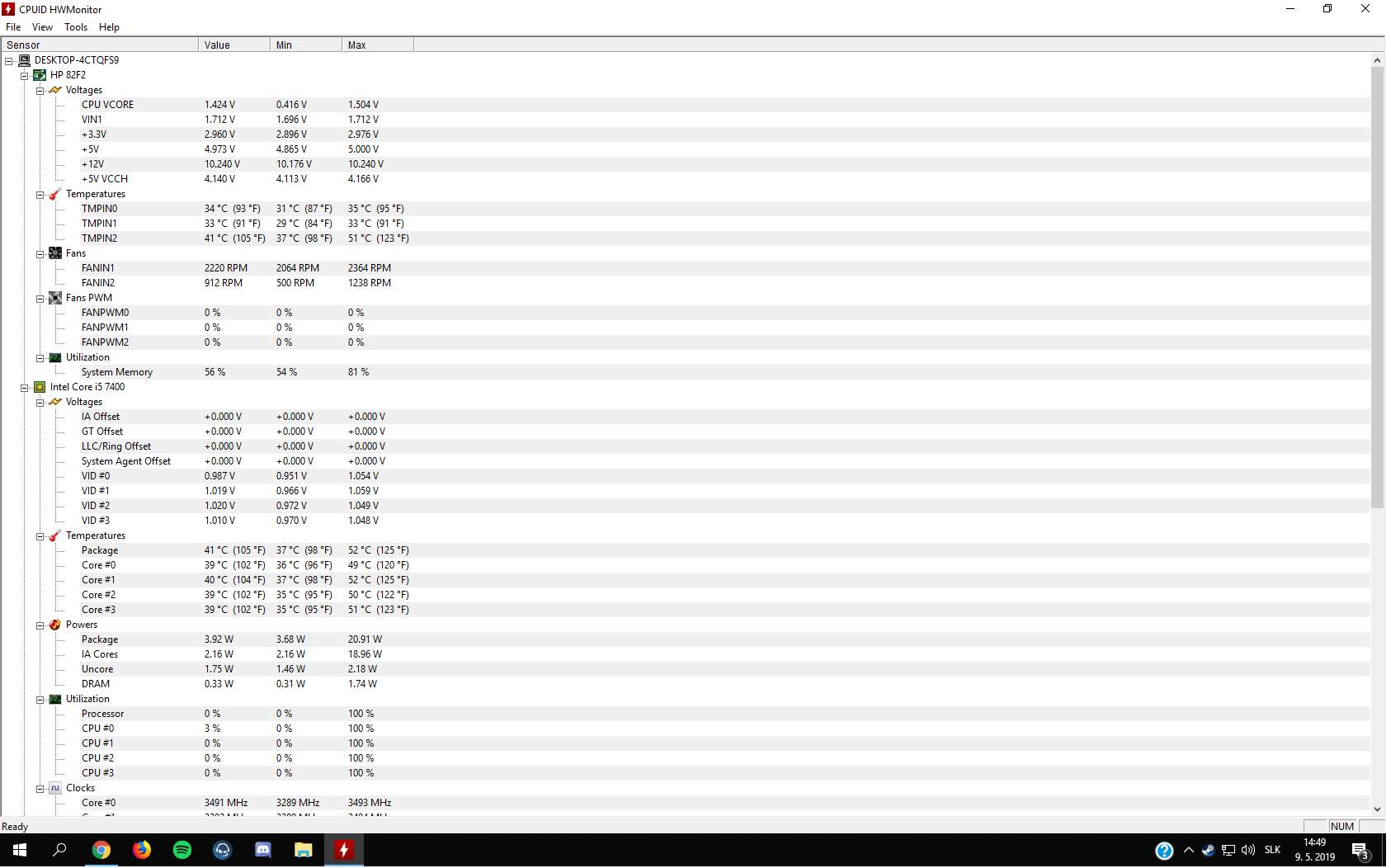Open Discord from the taskbar

263,850
